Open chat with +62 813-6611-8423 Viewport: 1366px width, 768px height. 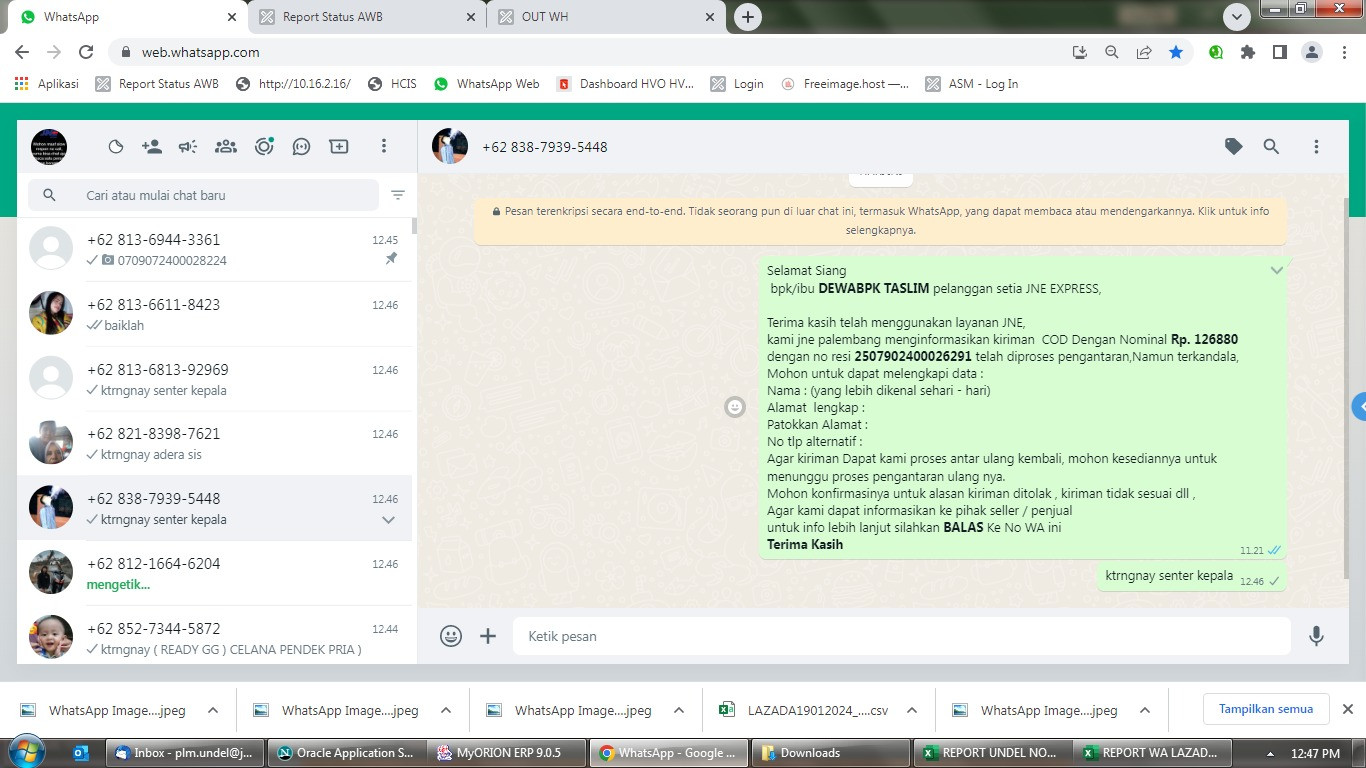click(x=214, y=314)
